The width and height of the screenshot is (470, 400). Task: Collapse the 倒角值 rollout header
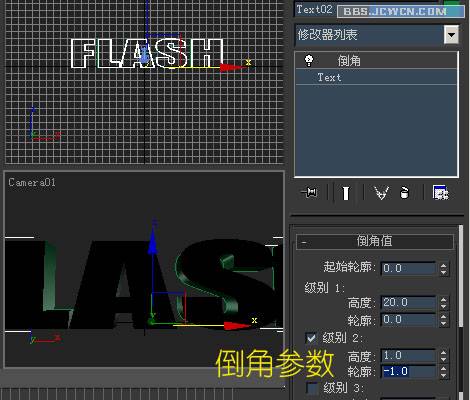375,241
